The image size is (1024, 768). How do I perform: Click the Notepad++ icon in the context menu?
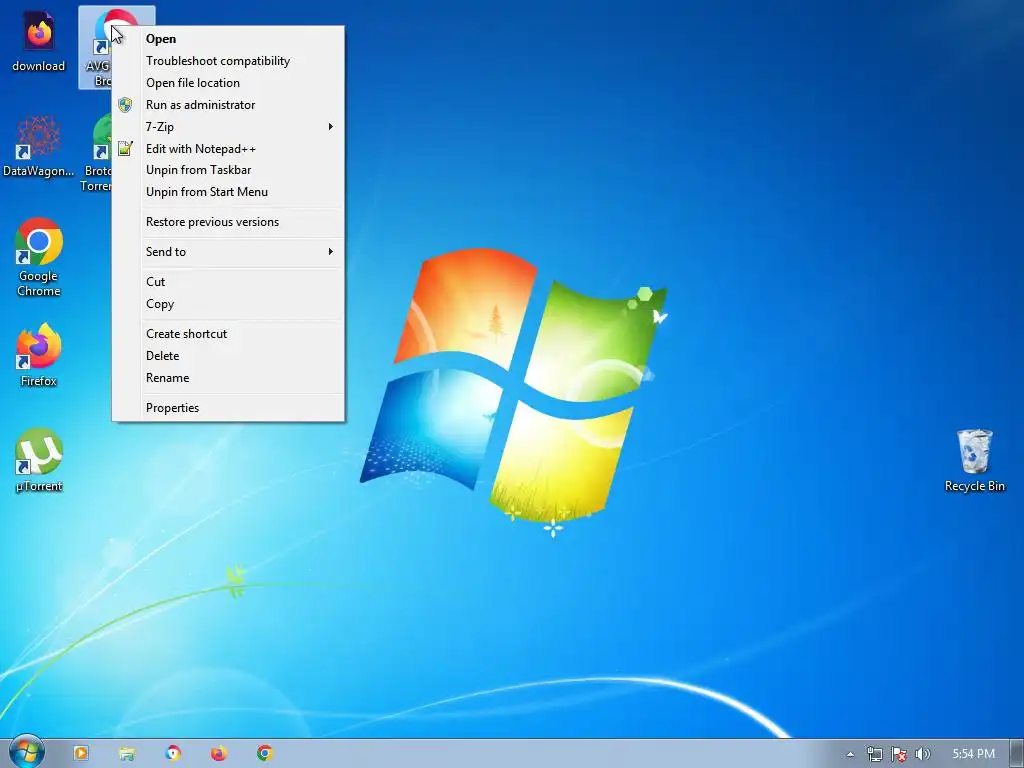click(125, 149)
